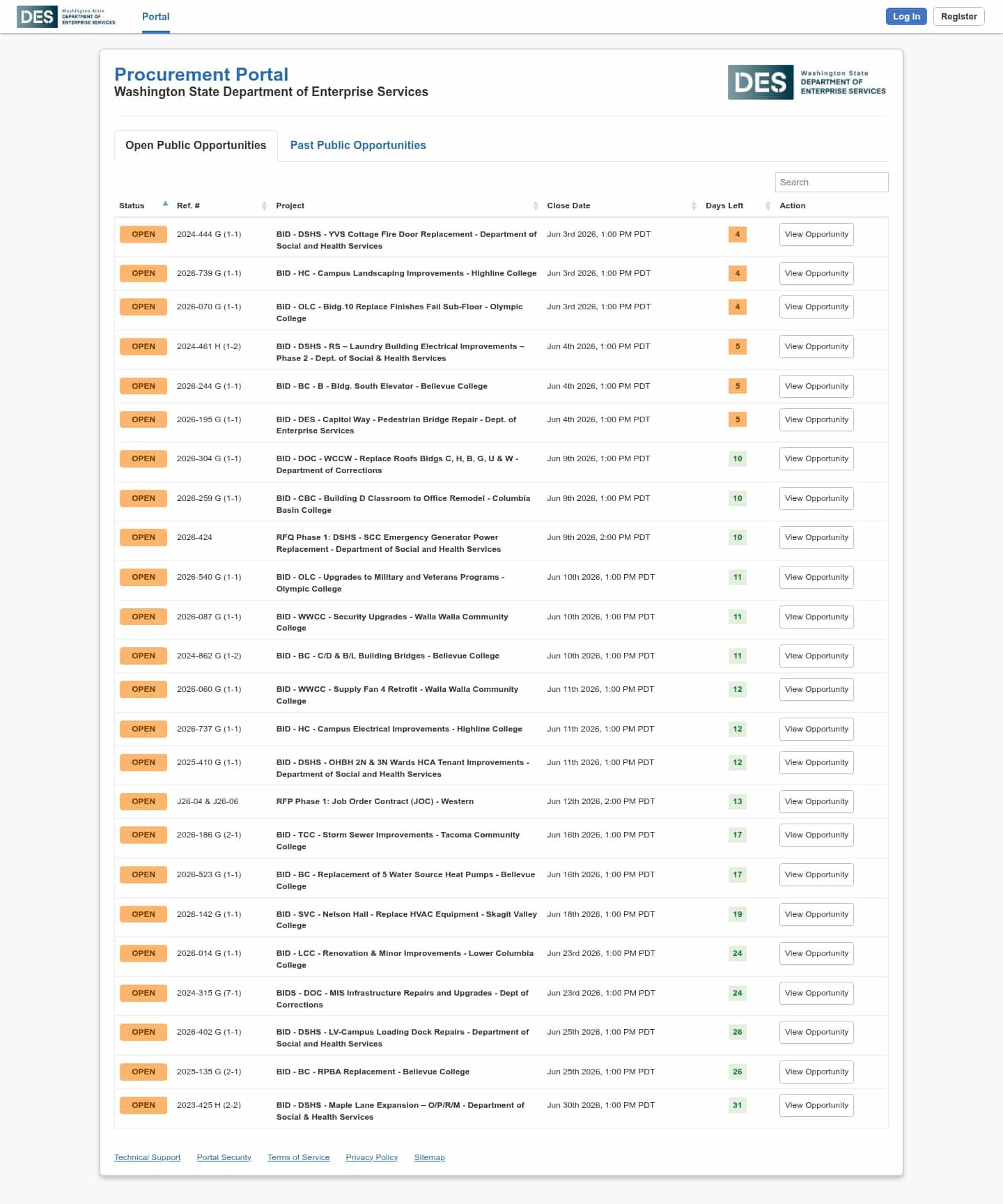
Task: Click project text BID - HC - Campus Electrical Improvements
Action: pos(399,729)
